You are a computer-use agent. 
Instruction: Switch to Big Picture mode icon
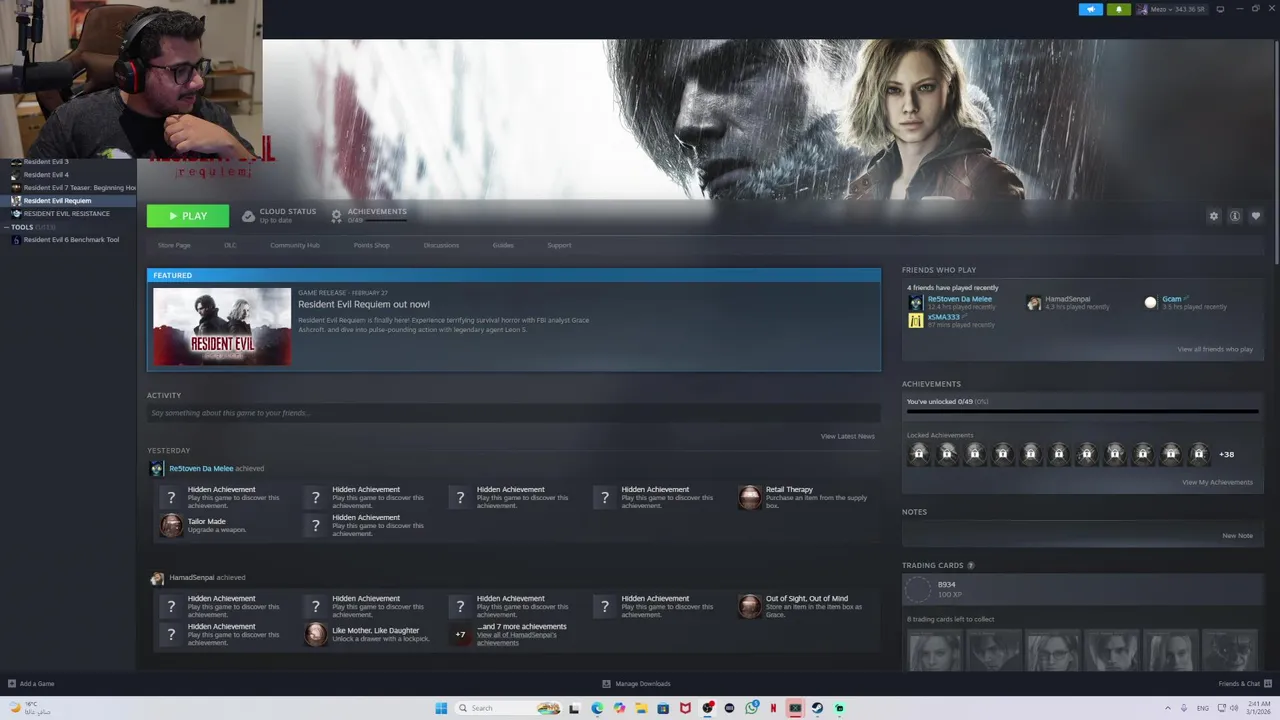click(1220, 9)
